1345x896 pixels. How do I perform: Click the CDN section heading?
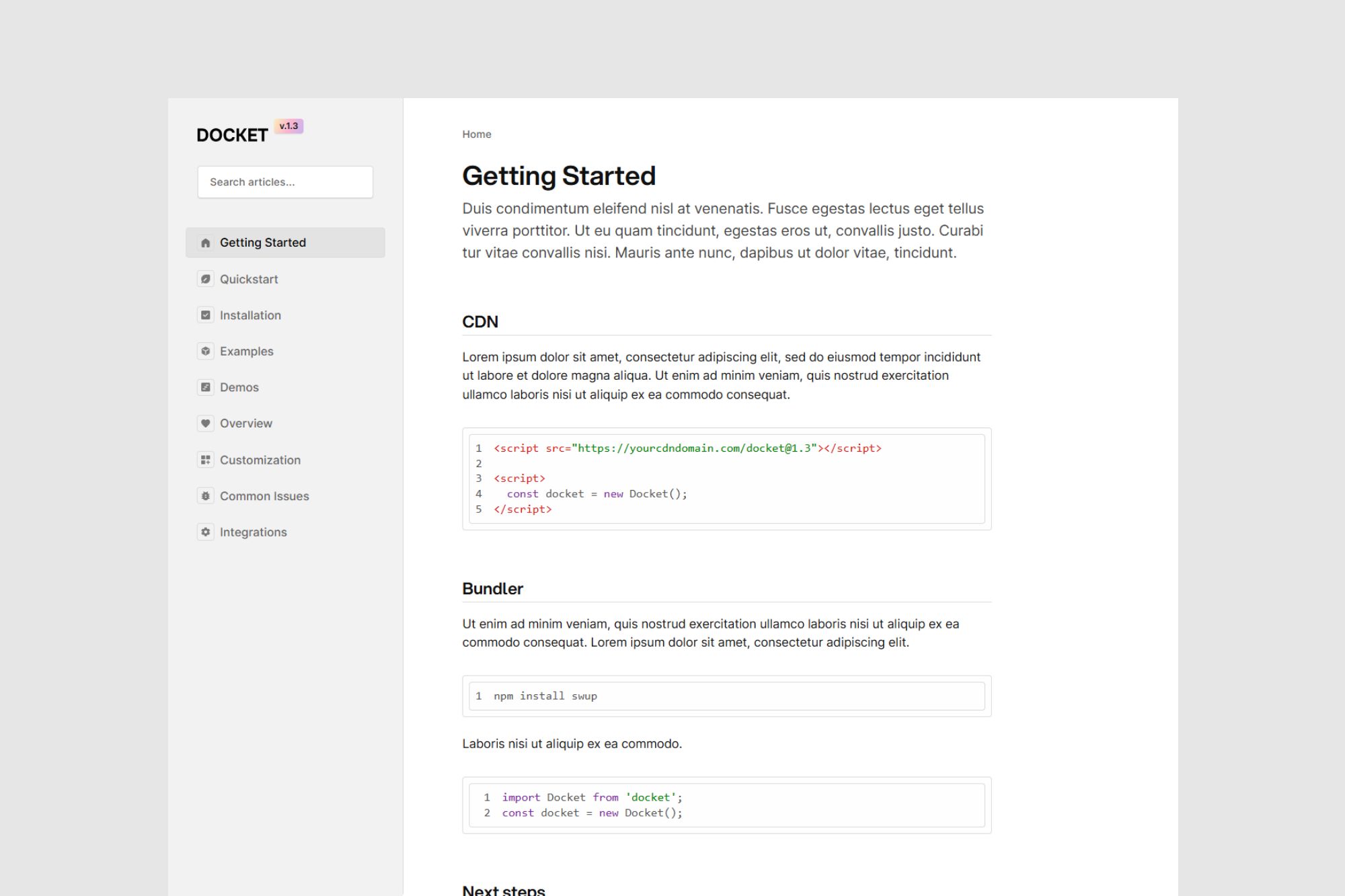tap(480, 322)
